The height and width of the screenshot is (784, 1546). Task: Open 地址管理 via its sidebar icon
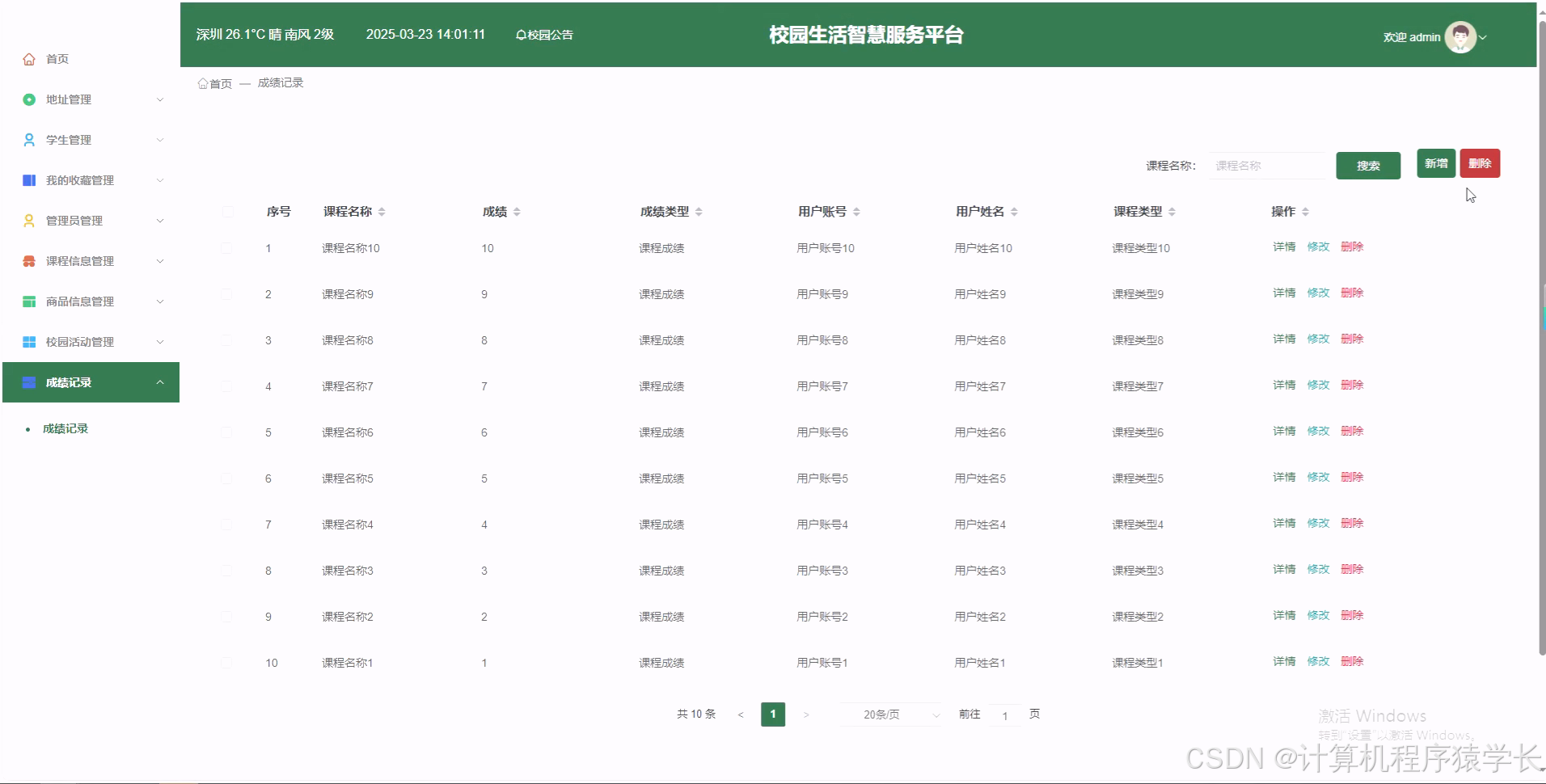[x=28, y=99]
